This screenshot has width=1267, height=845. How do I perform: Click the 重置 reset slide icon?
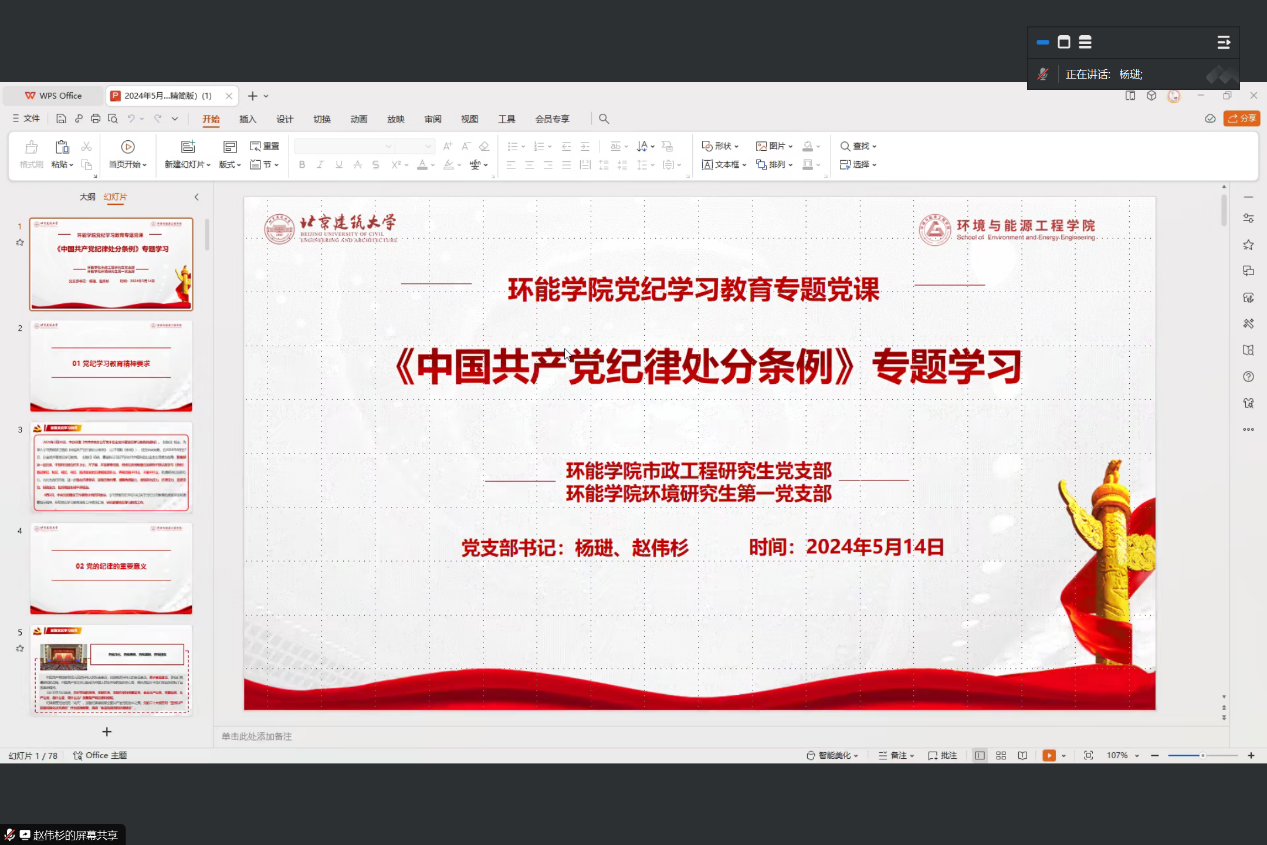[x=263, y=146]
